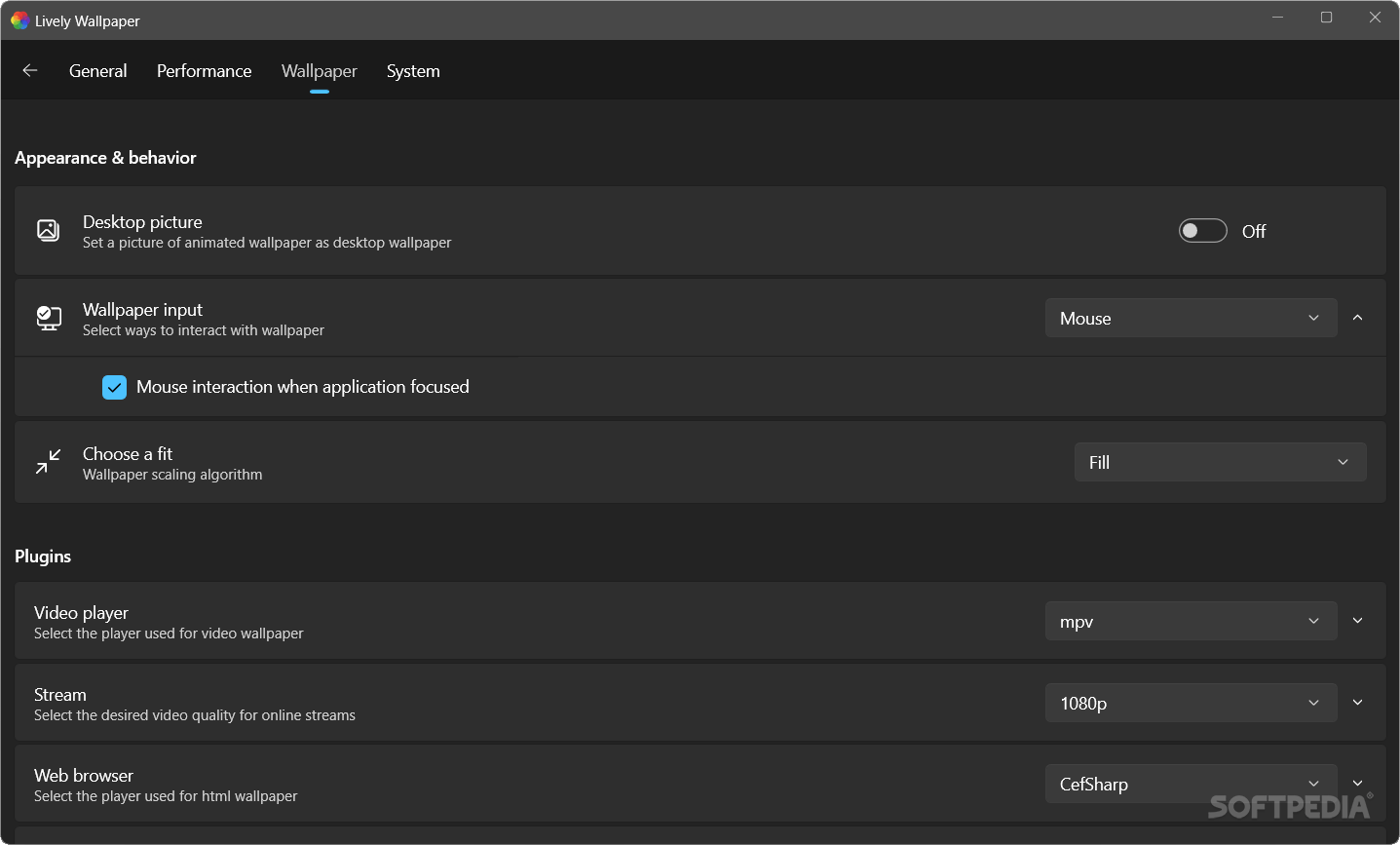The width and height of the screenshot is (1400, 845).
Task: Click the back arrow to leave settings
Action: click(x=29, y=70)
